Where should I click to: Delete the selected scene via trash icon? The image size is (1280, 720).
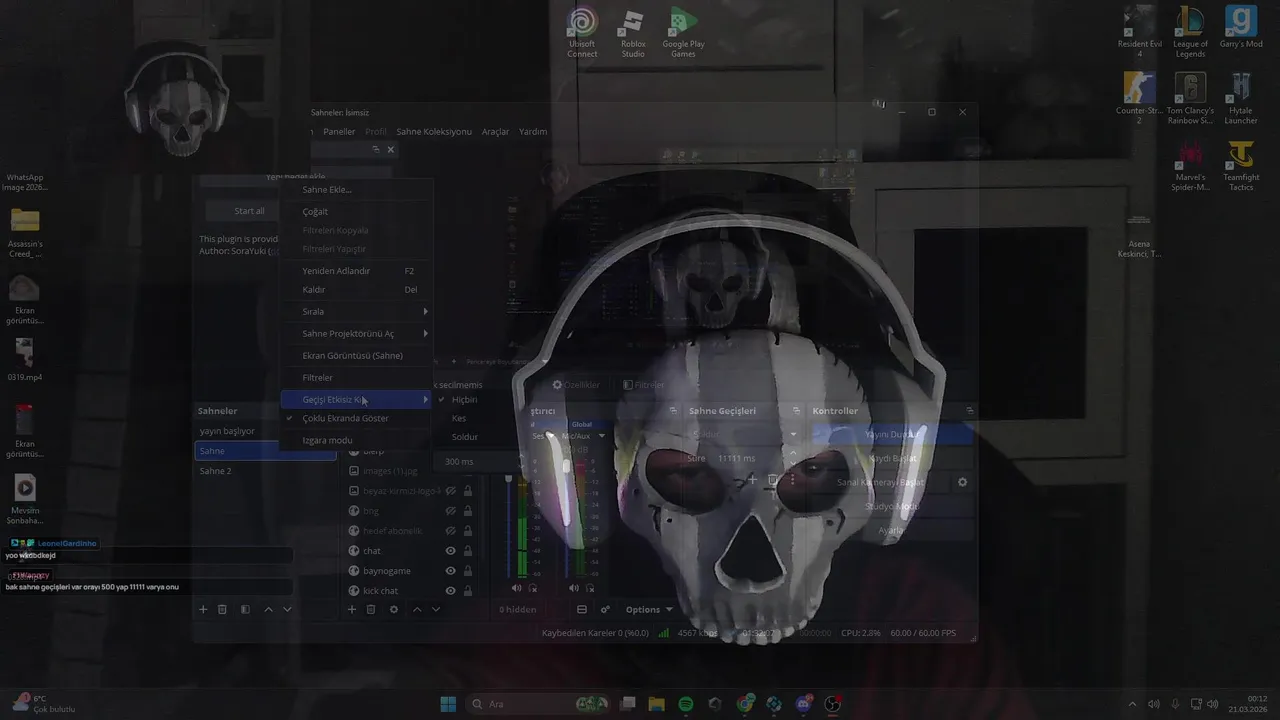(222, 609)
